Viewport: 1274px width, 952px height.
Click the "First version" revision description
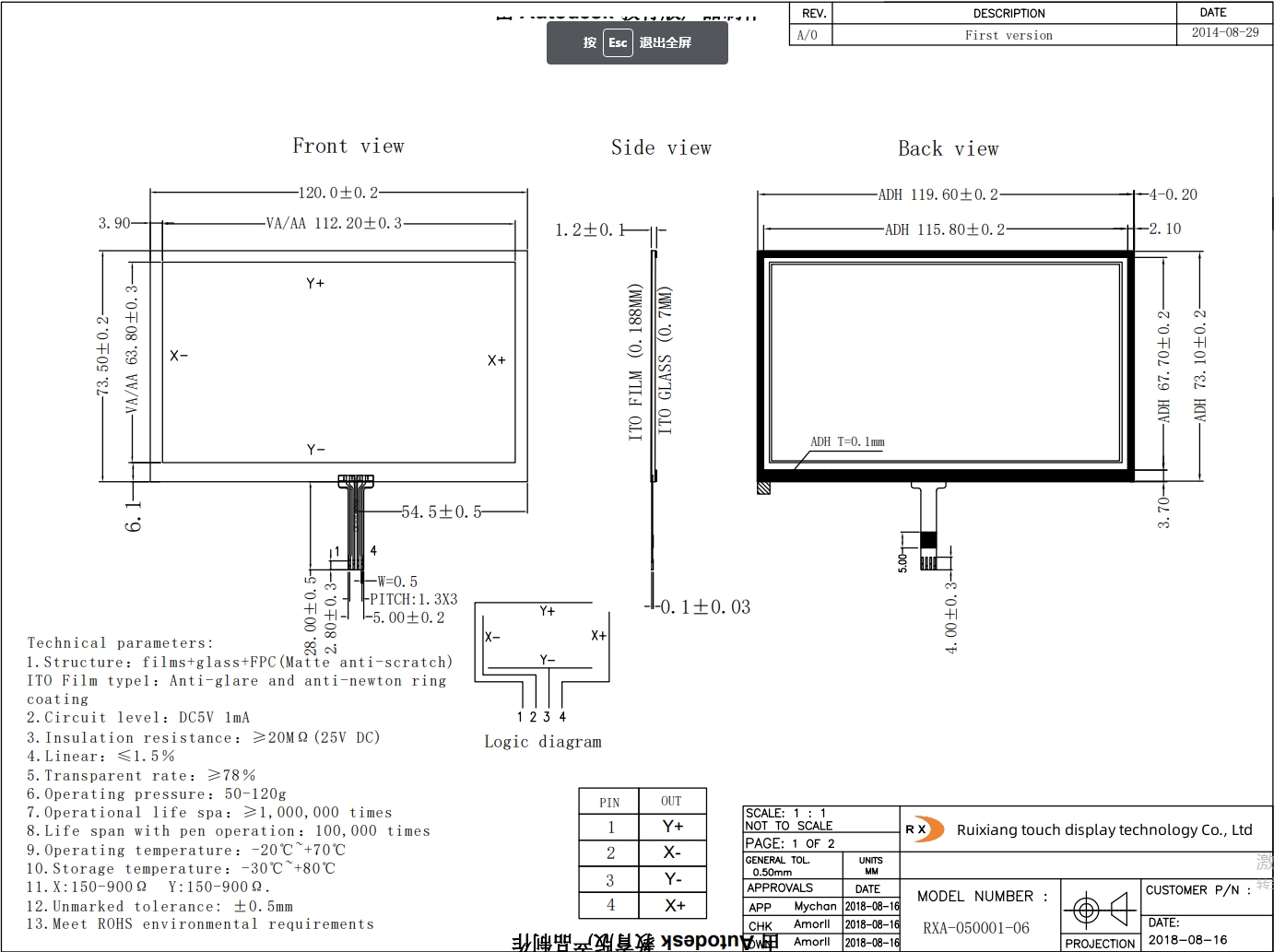pos(1009,35)
